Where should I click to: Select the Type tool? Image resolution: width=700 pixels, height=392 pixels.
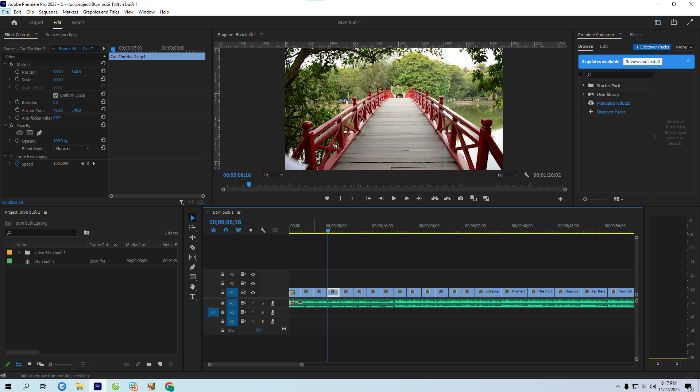192,296
